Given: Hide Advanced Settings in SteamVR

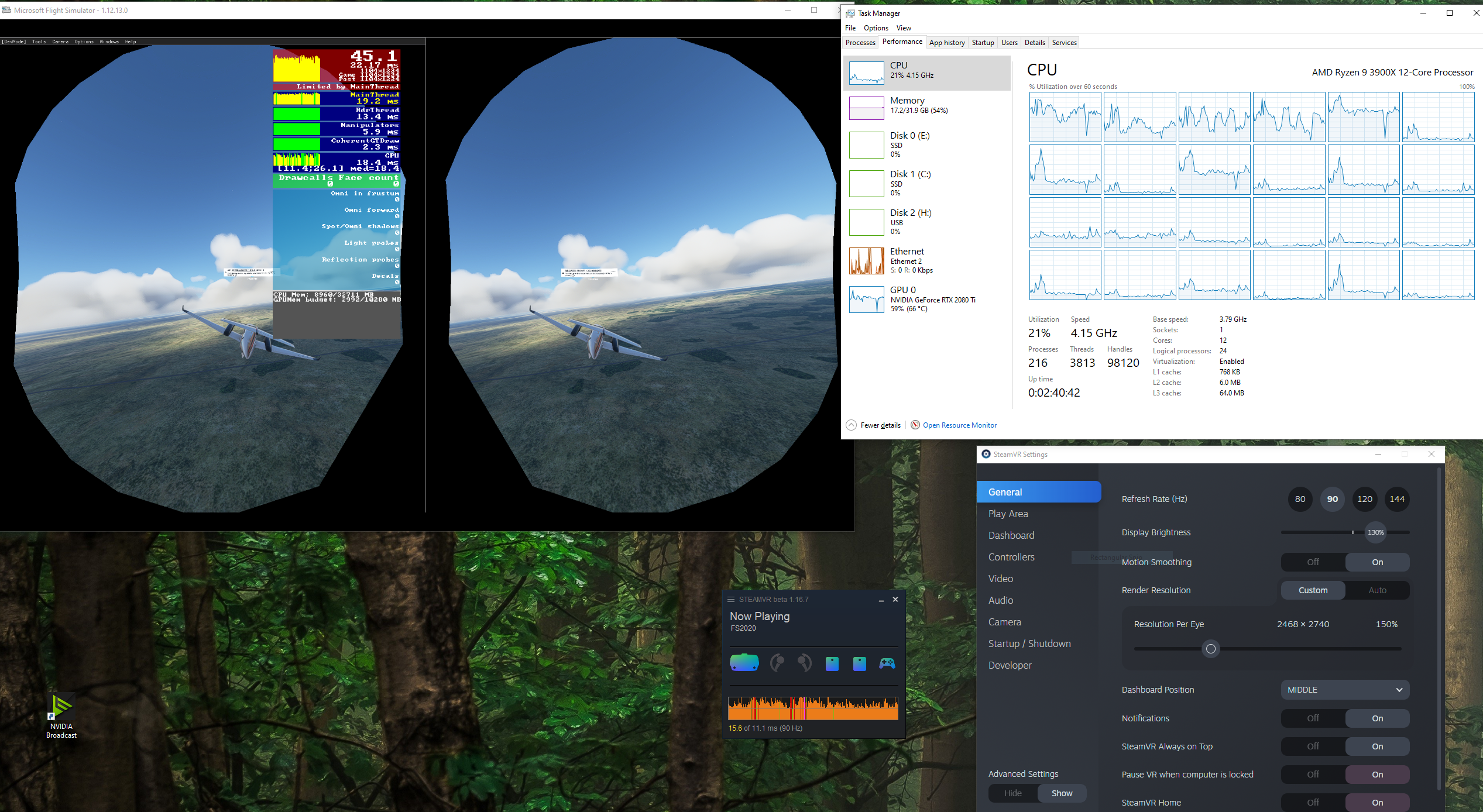Looking at the screenshot, I should [1012, 793].
